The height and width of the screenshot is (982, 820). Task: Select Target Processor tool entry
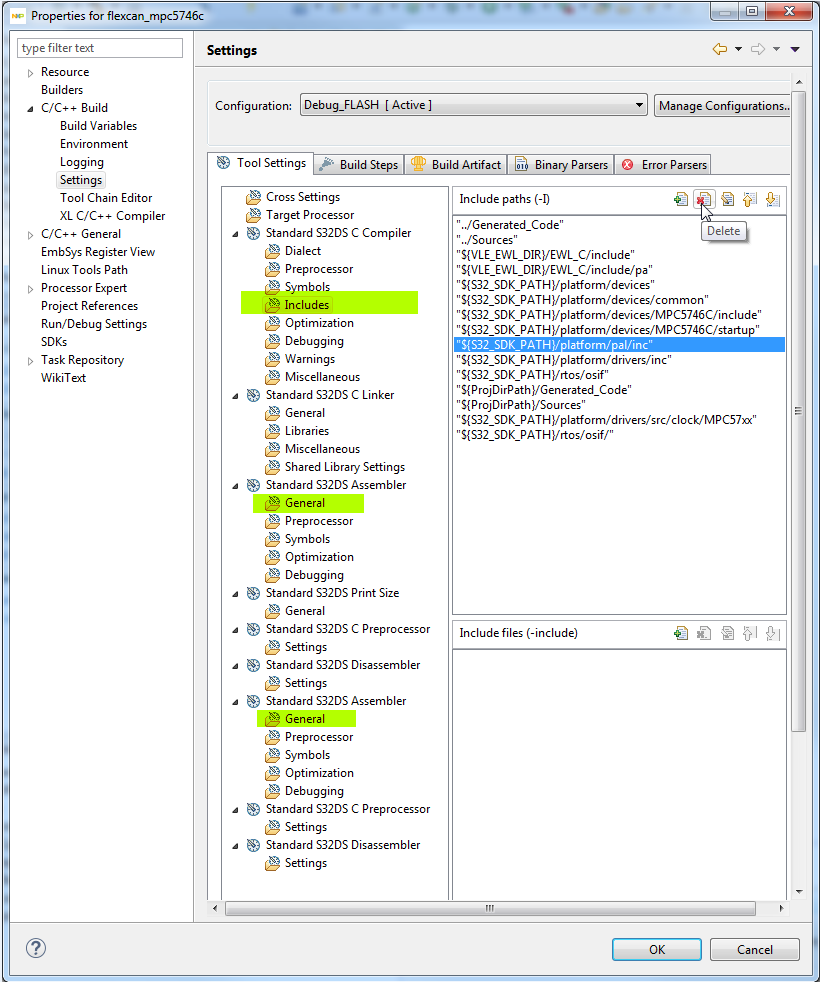pos(309,215)
